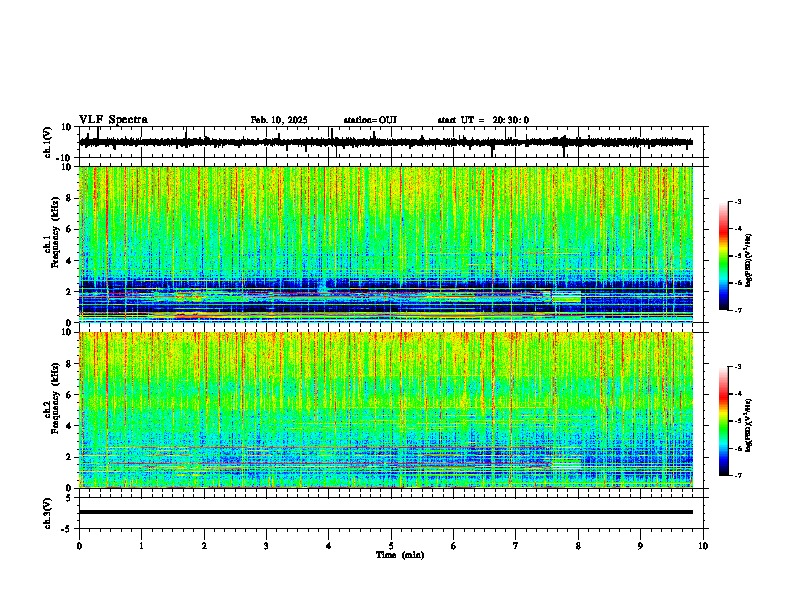Click the "-7" label on ch.2 color bar
Viewport: 792px width, 612px height.
point(738,476)
